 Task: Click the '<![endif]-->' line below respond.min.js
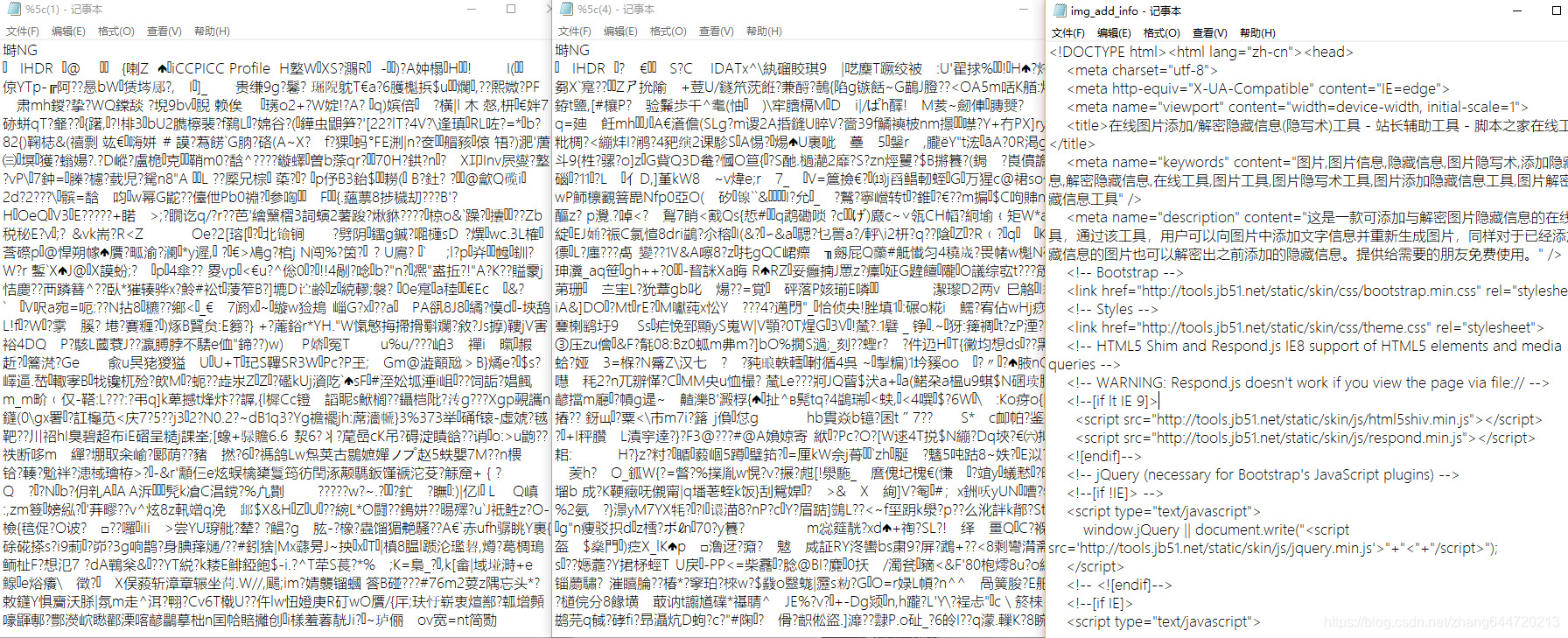point(1104,456)
